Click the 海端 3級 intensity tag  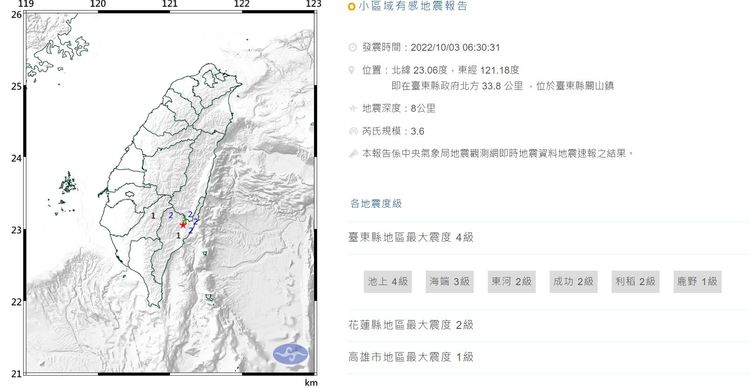coord(449,281)
